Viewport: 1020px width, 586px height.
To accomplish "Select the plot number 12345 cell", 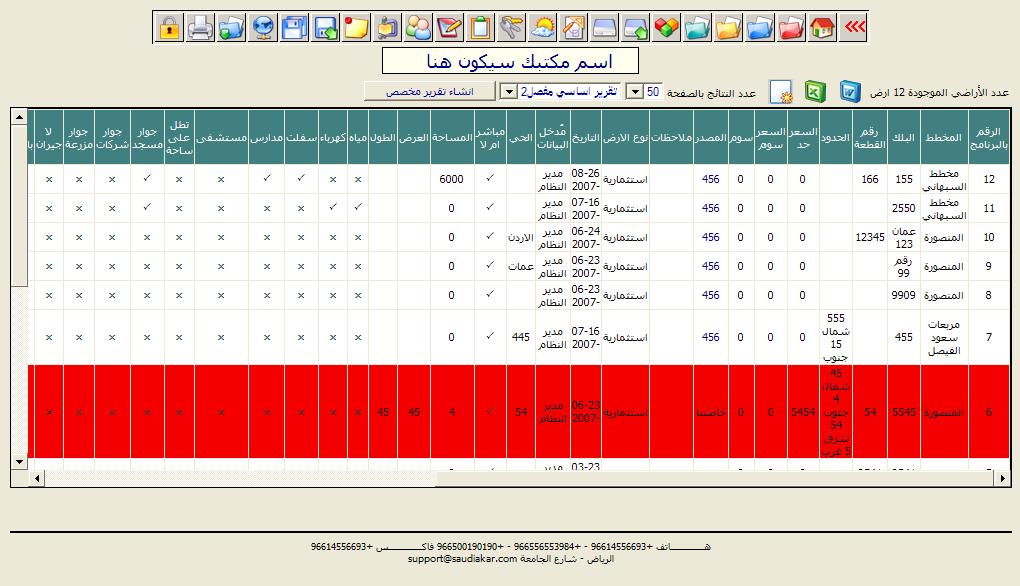I will click(x=870, y=237).
